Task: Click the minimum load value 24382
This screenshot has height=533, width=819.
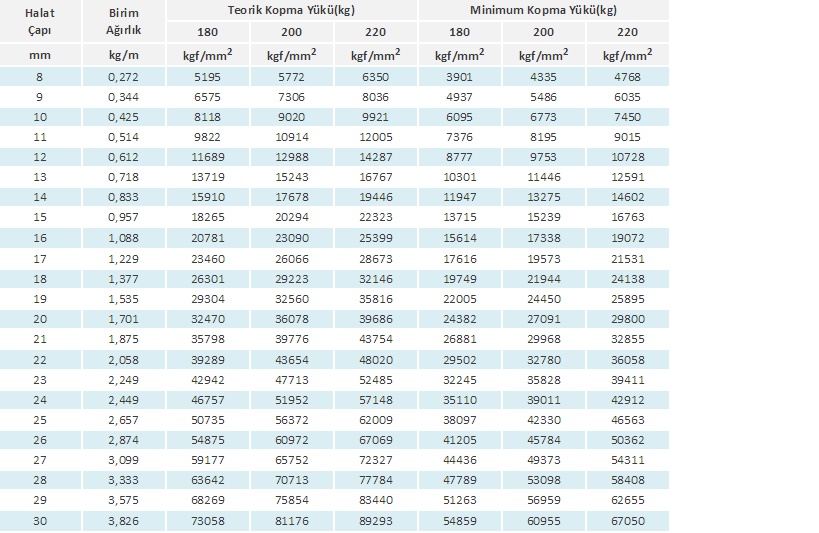Action: point(460,319)
